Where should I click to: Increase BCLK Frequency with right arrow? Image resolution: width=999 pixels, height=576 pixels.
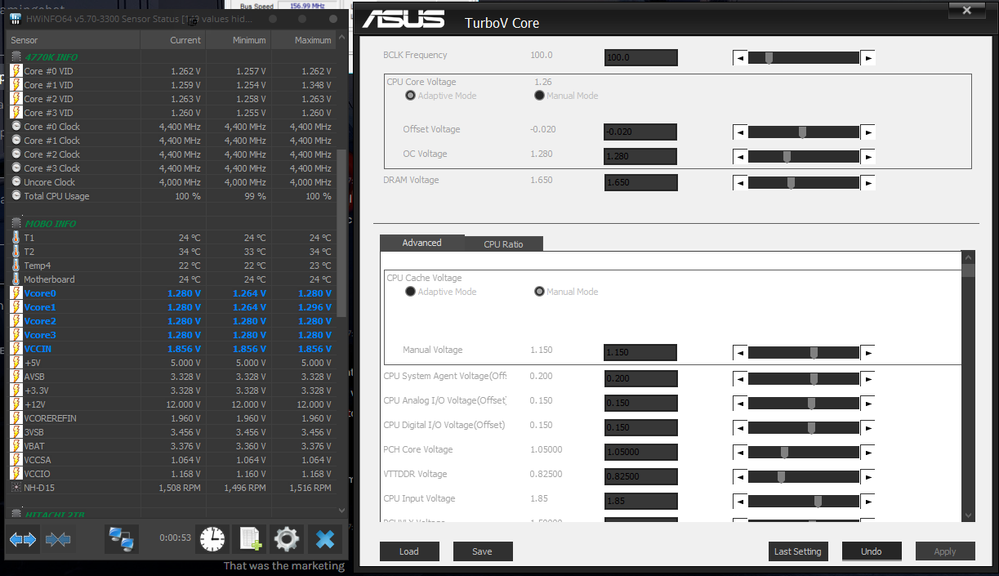coord(868,58)
